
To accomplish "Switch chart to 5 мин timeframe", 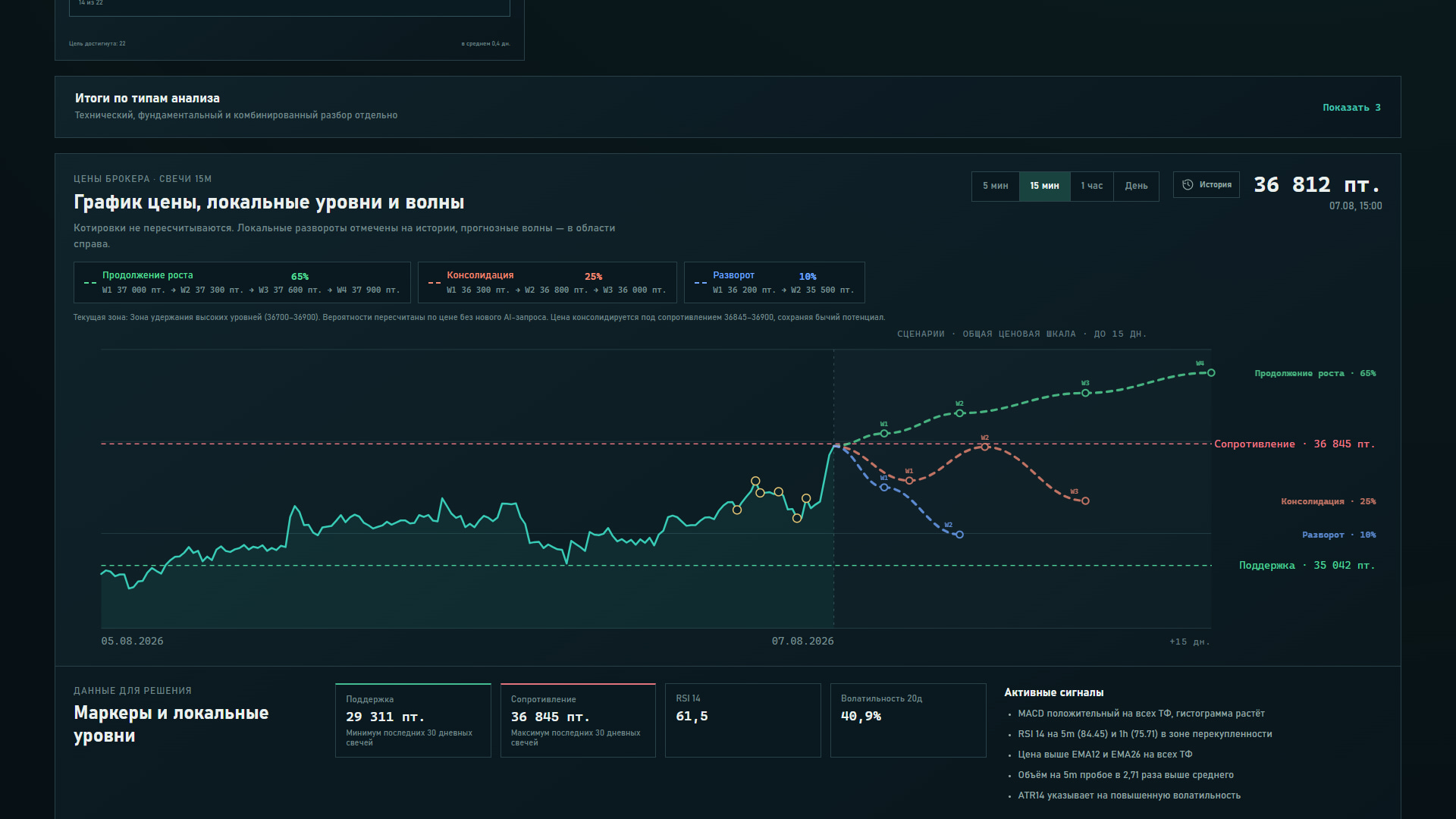I will click(995, 186).
